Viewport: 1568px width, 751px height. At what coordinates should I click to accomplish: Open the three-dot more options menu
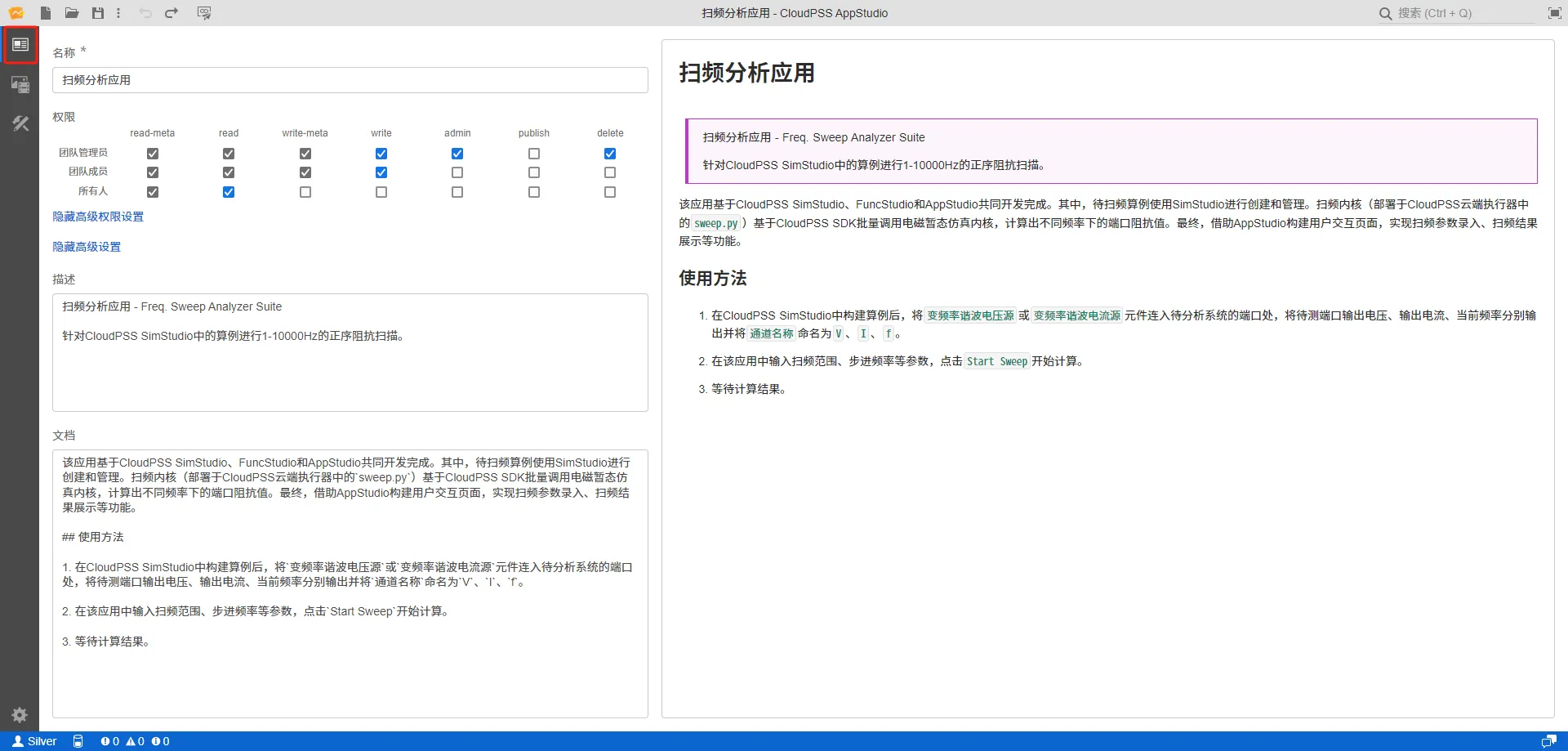[x=118, y=13]
